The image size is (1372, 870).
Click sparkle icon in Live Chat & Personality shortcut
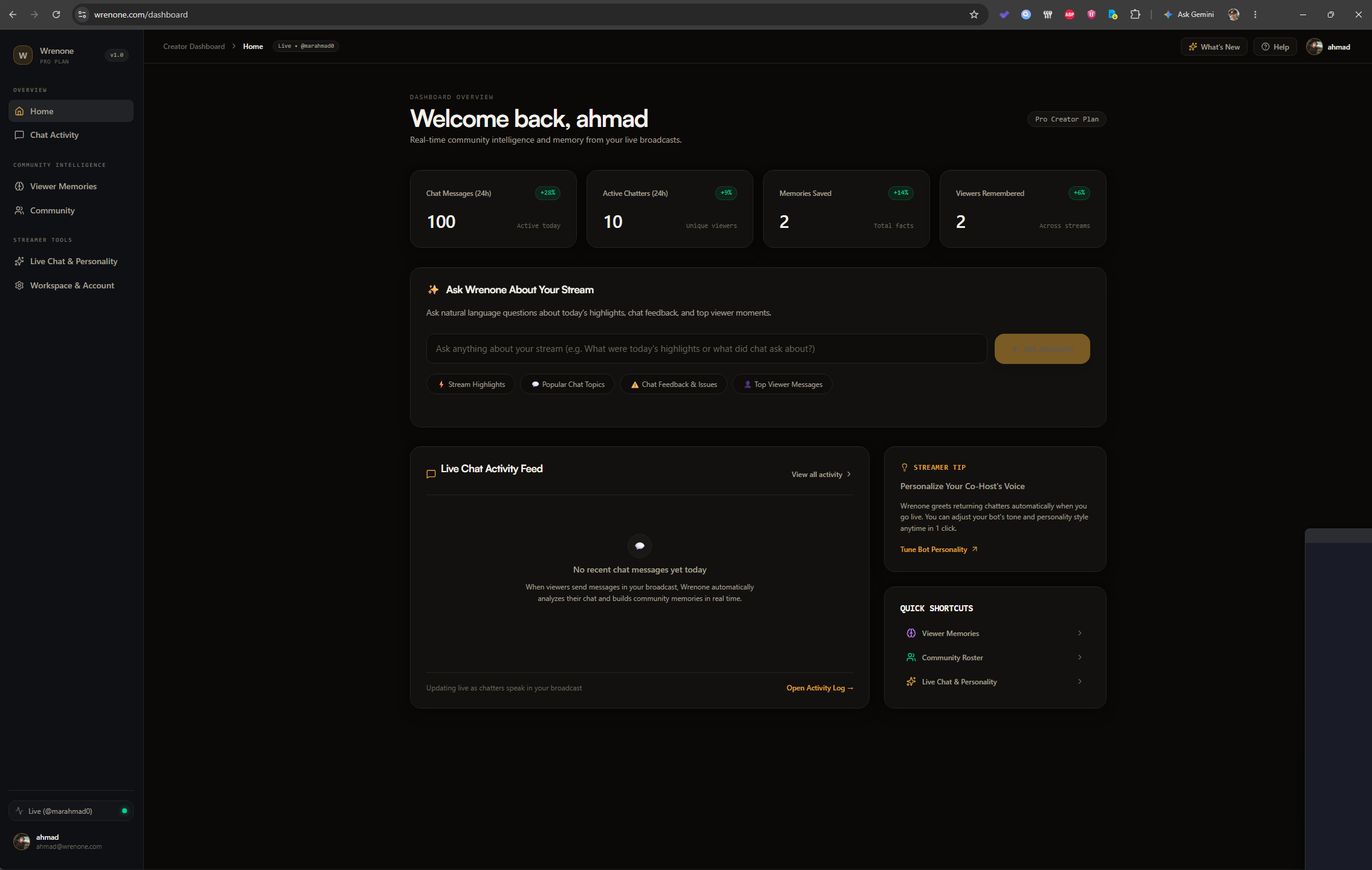911,681
